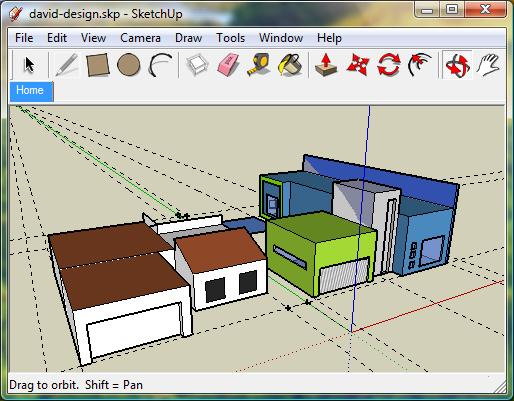Switch to the Home scene tab
Viewport: 514px width, 401px height.
31,91
